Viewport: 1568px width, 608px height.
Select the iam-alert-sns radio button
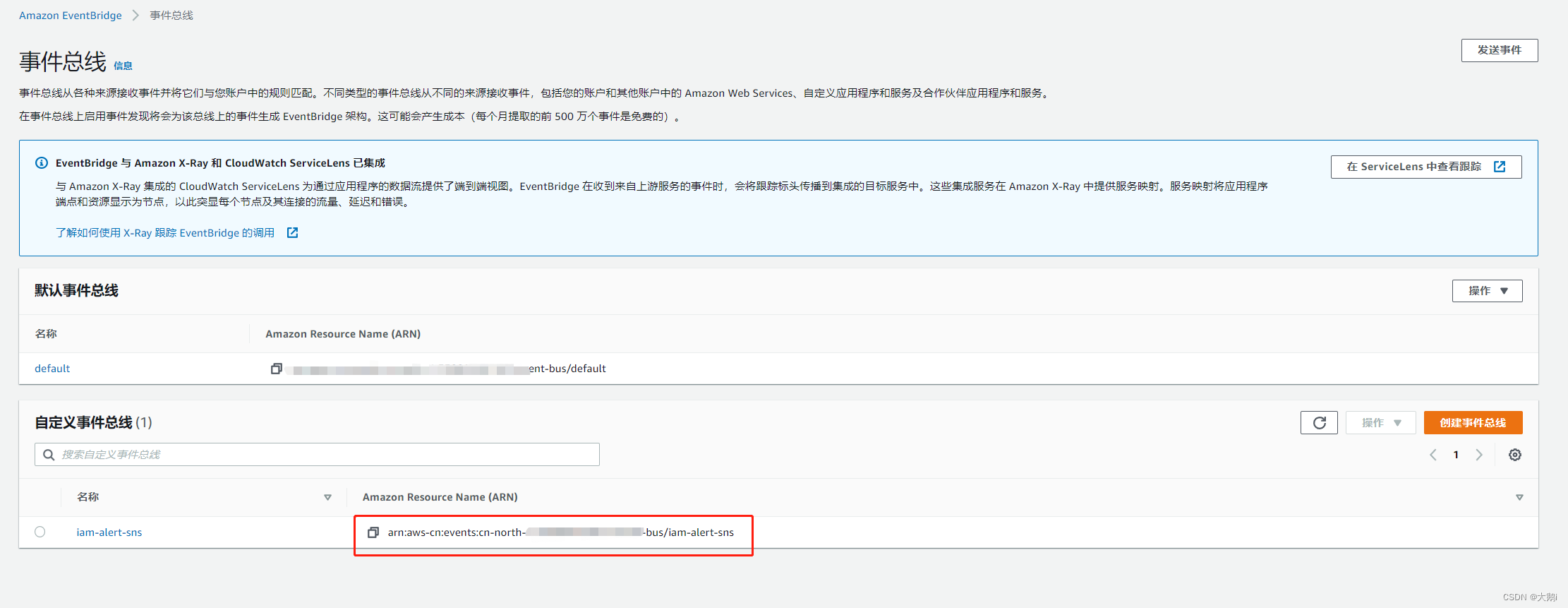click(x=40, y=532)
